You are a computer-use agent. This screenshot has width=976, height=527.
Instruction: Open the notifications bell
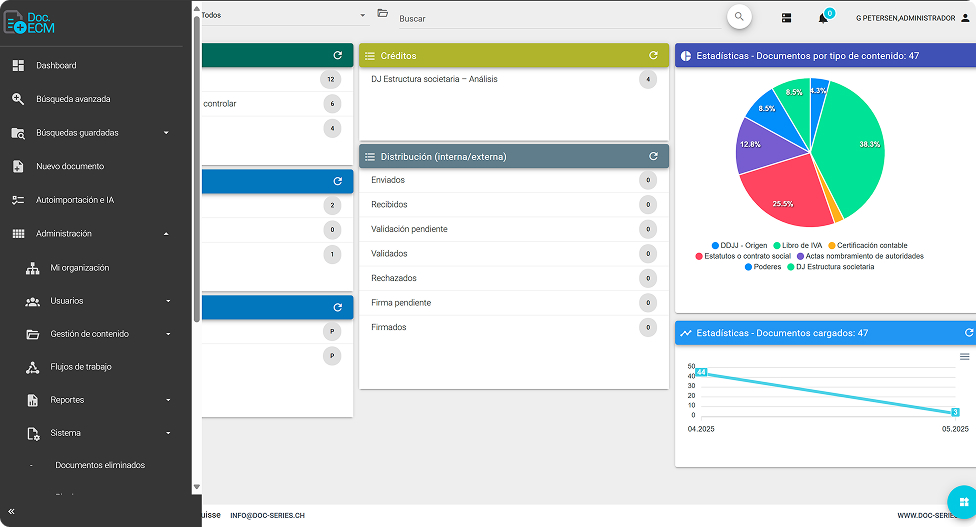tap(823, 18)
